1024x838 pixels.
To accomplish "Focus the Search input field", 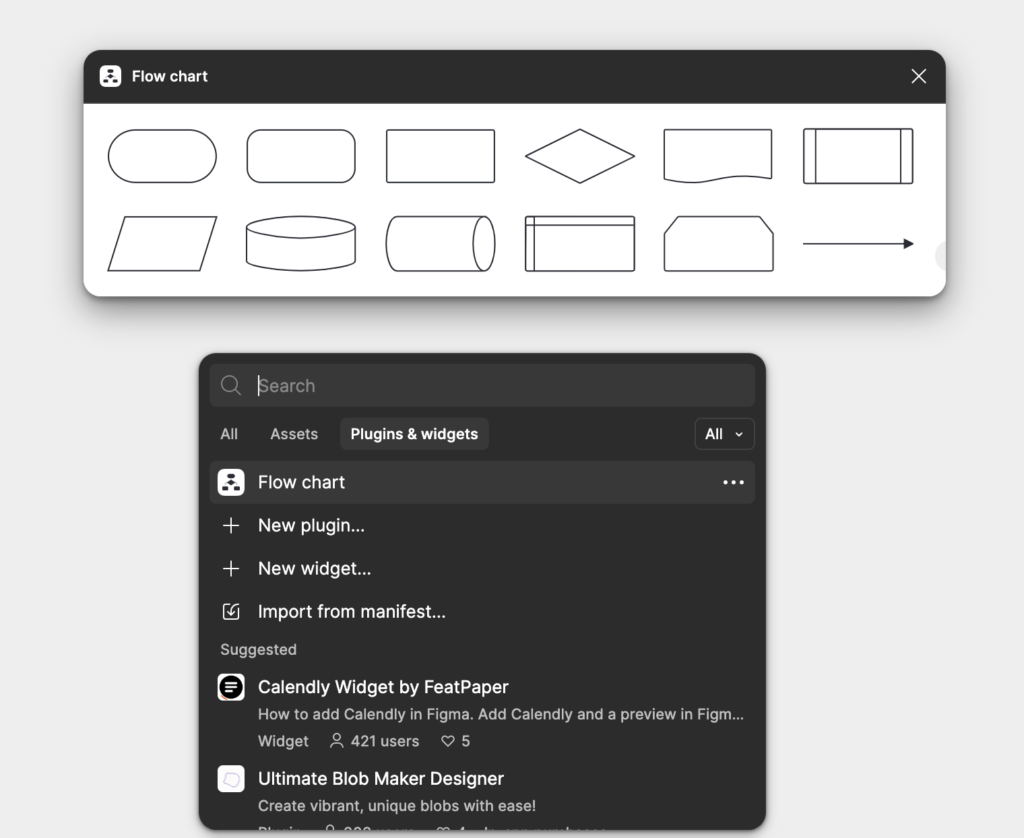I will click(482, 385).
